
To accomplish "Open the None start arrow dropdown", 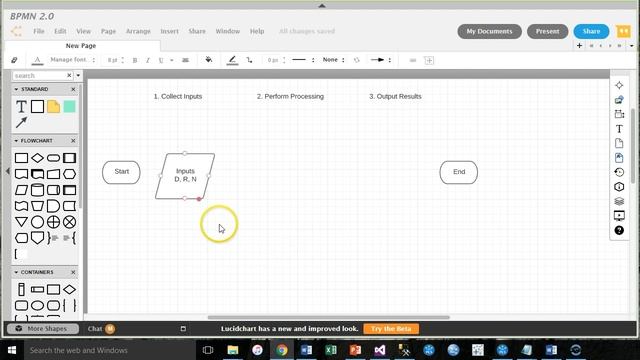I will point(333,60).
